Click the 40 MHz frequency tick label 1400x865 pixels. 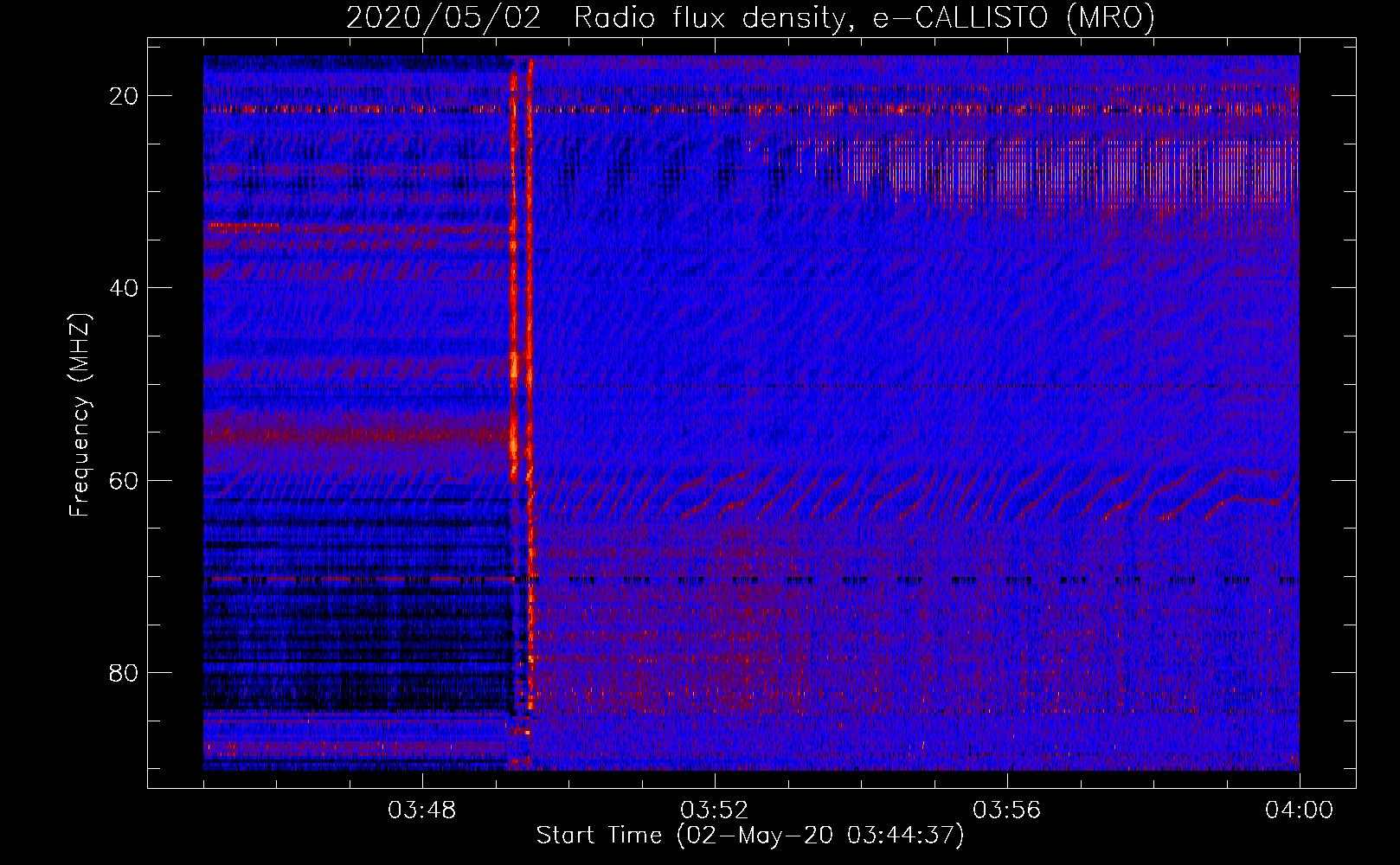pos(125,288)
